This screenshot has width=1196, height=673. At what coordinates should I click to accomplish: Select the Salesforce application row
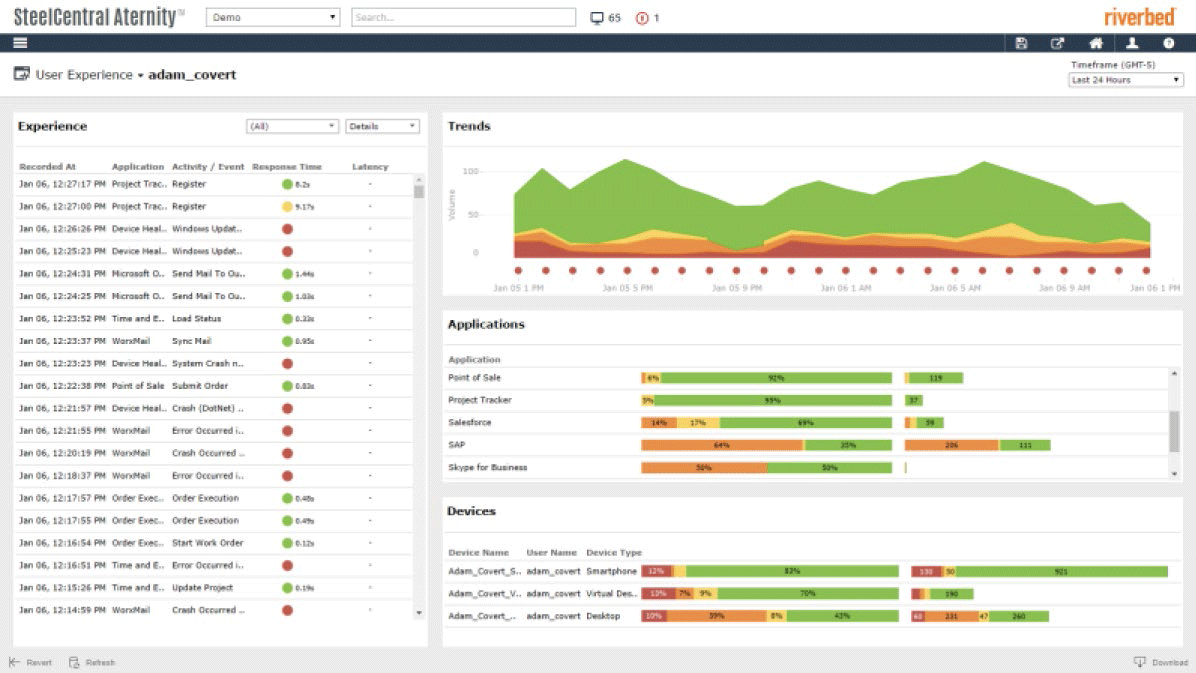tap(469, 423)
